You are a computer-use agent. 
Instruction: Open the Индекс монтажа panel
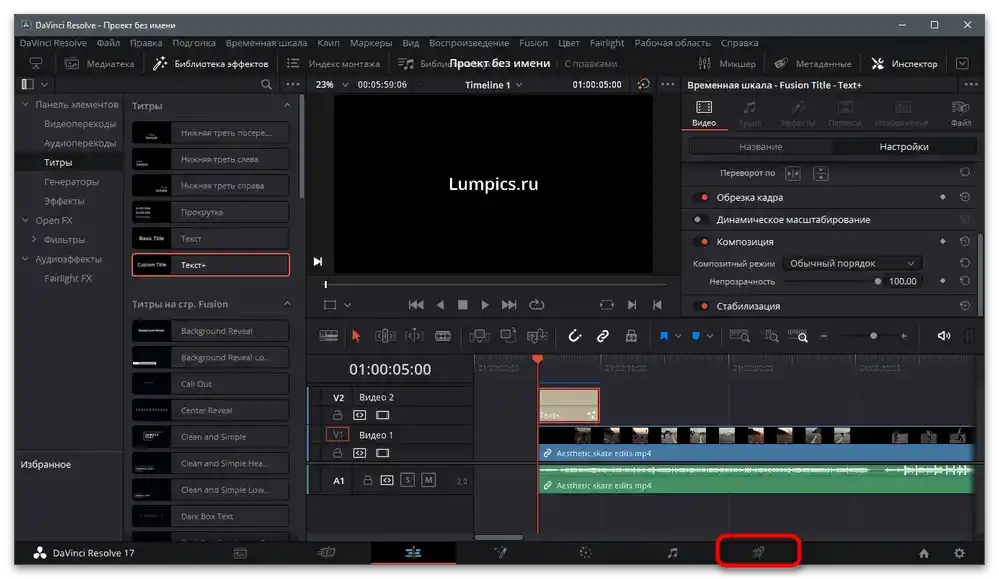[333, 64]
